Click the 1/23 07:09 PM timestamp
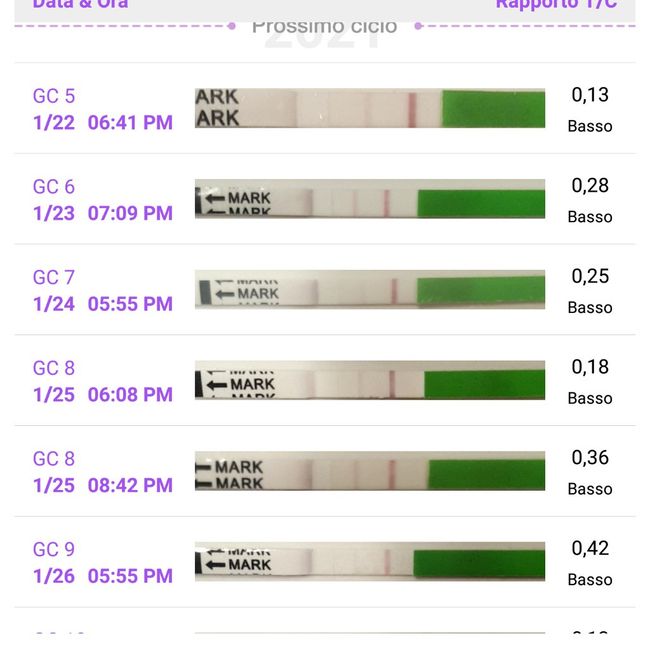The image size is (650, 650). coord(103,213)
